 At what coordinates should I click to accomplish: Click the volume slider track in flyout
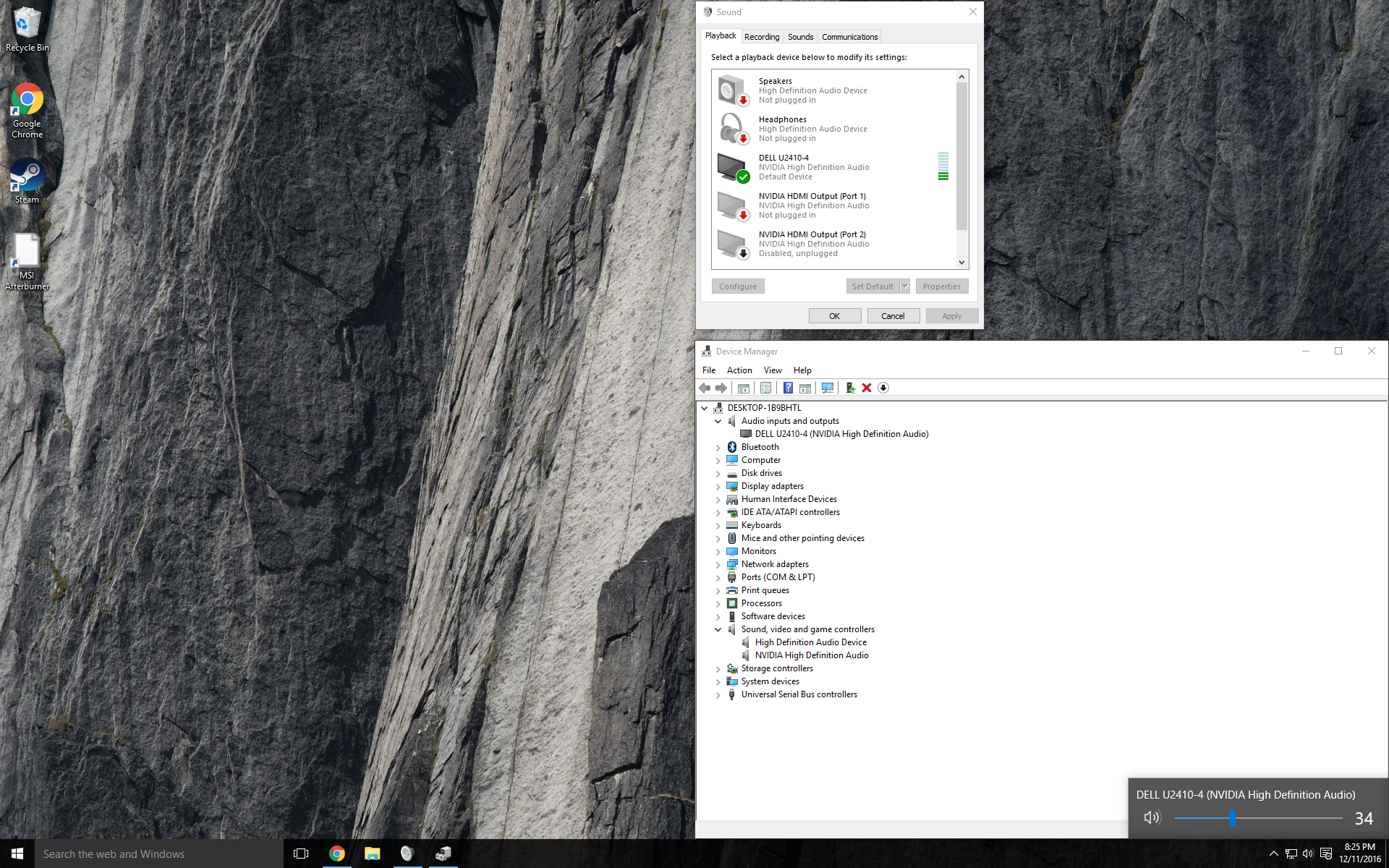1258,818
